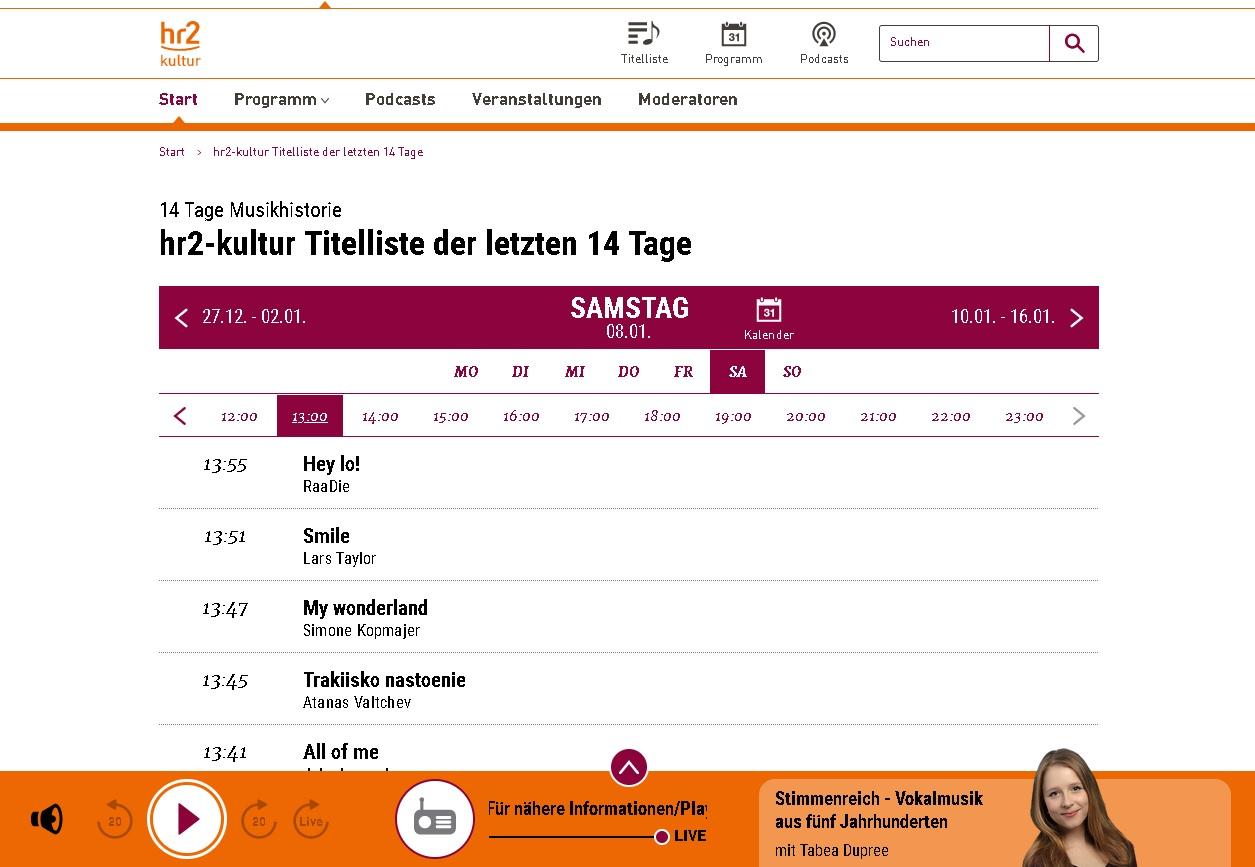1255x867 pixels.
Task: Show later hours with right time arrow
Action: [x=1078, y=416]
